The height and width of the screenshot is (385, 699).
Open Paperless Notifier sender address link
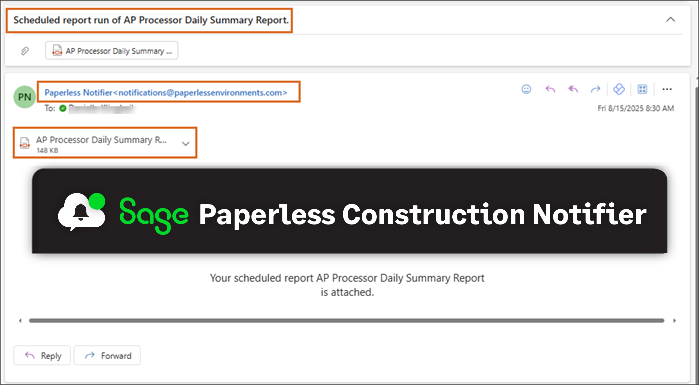click(x=166, y=93)
